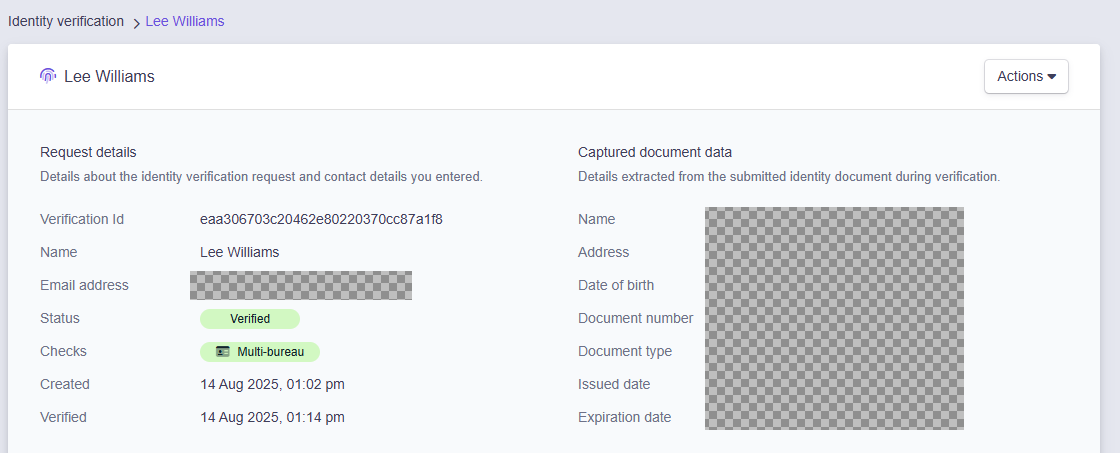Click the Lee Williams panel header title
This screenshot has height=453, width=1120.
(109, 77)
